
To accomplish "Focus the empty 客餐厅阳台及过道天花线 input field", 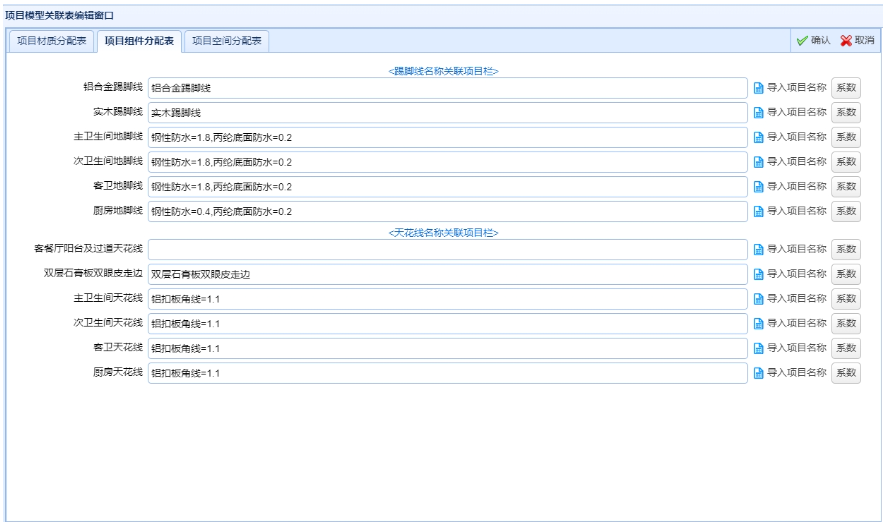I will coord(447,249).
